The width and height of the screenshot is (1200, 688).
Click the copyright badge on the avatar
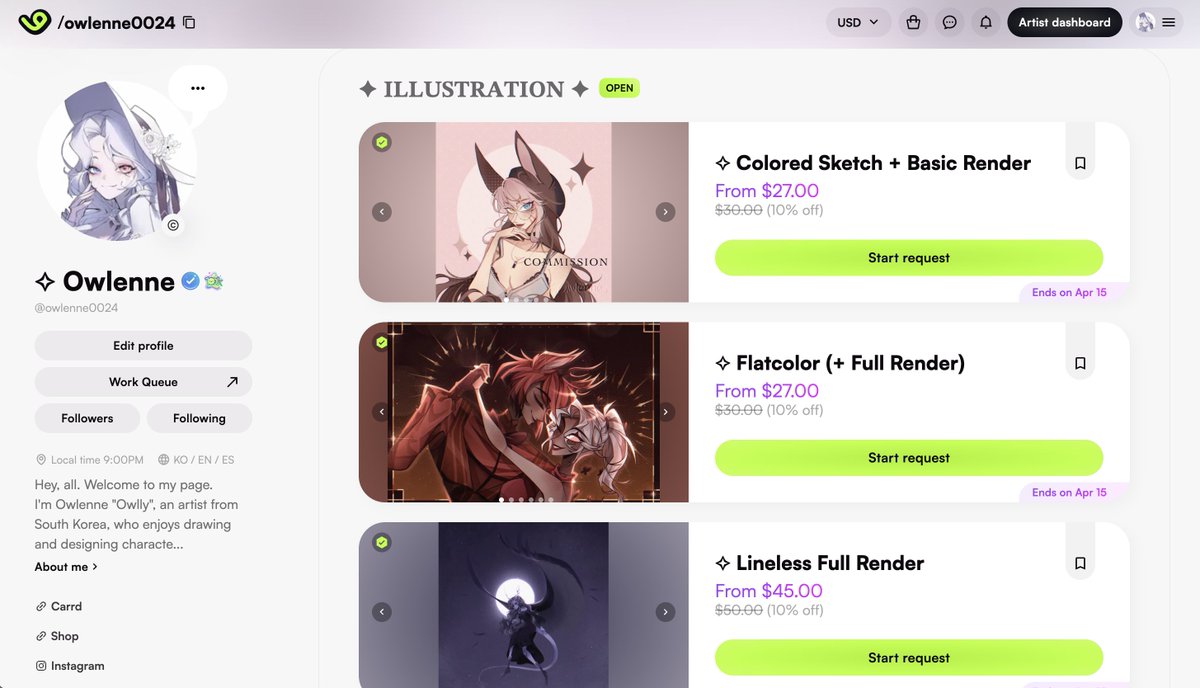tap(173, 225)
